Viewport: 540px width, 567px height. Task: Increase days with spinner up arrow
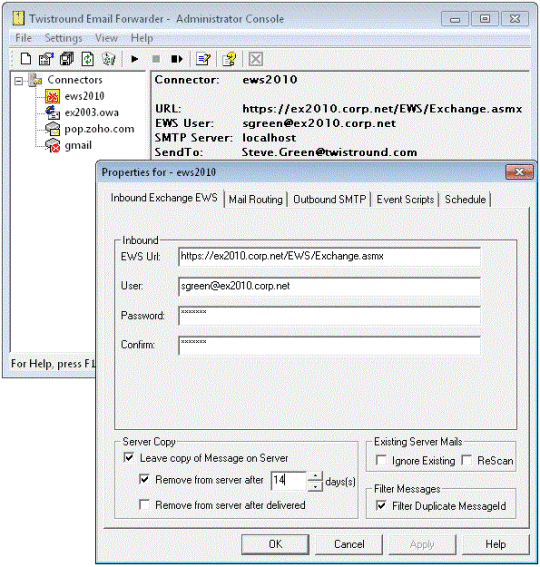pyautogui.click(x=315, y=476)
